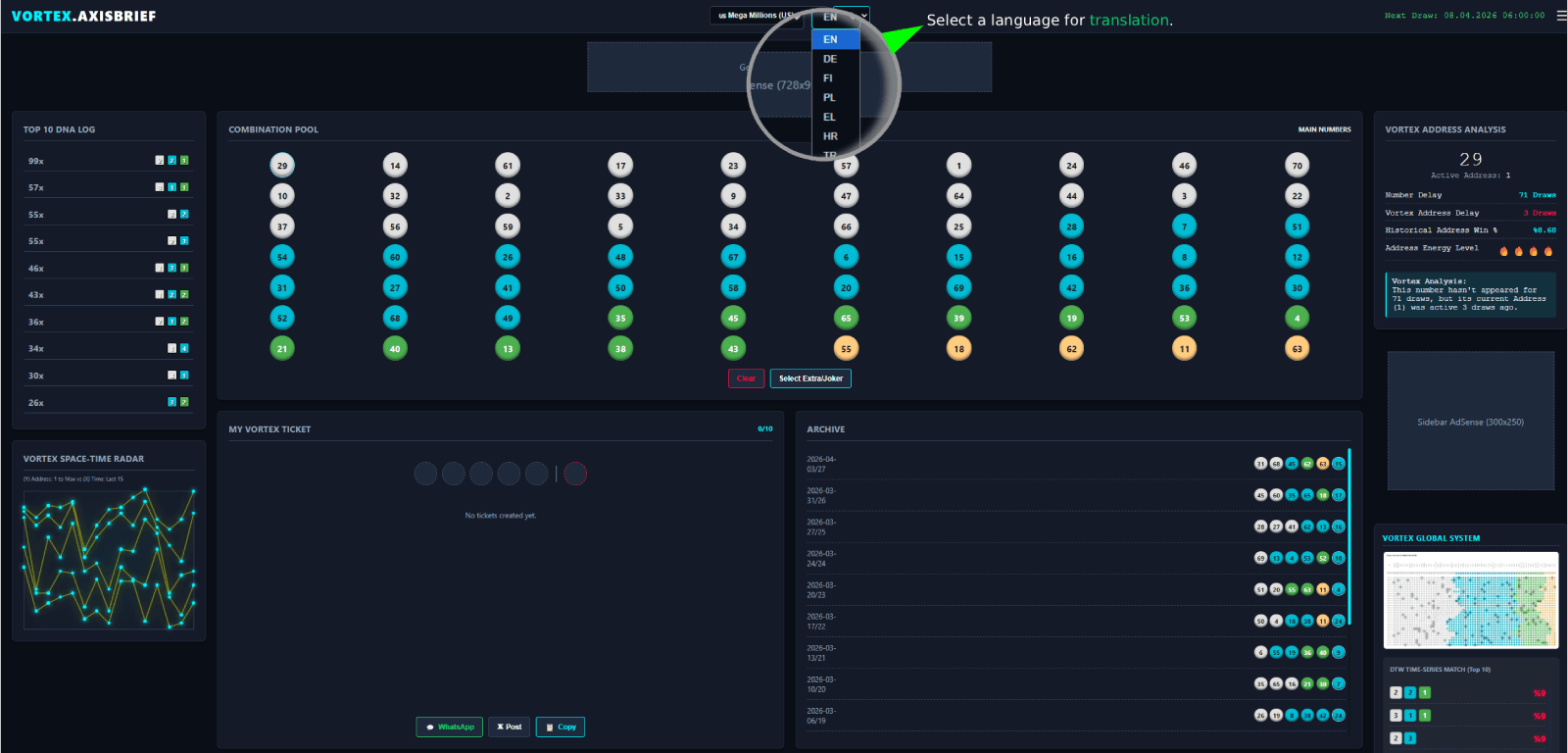Share ticket via WhatsApp button

(450, 727)
